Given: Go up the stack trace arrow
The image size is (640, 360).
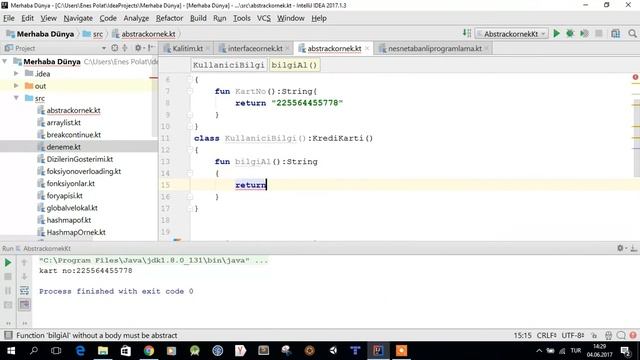Looking at the screenshot, I should pyautogui.click(x=24, y=262).
